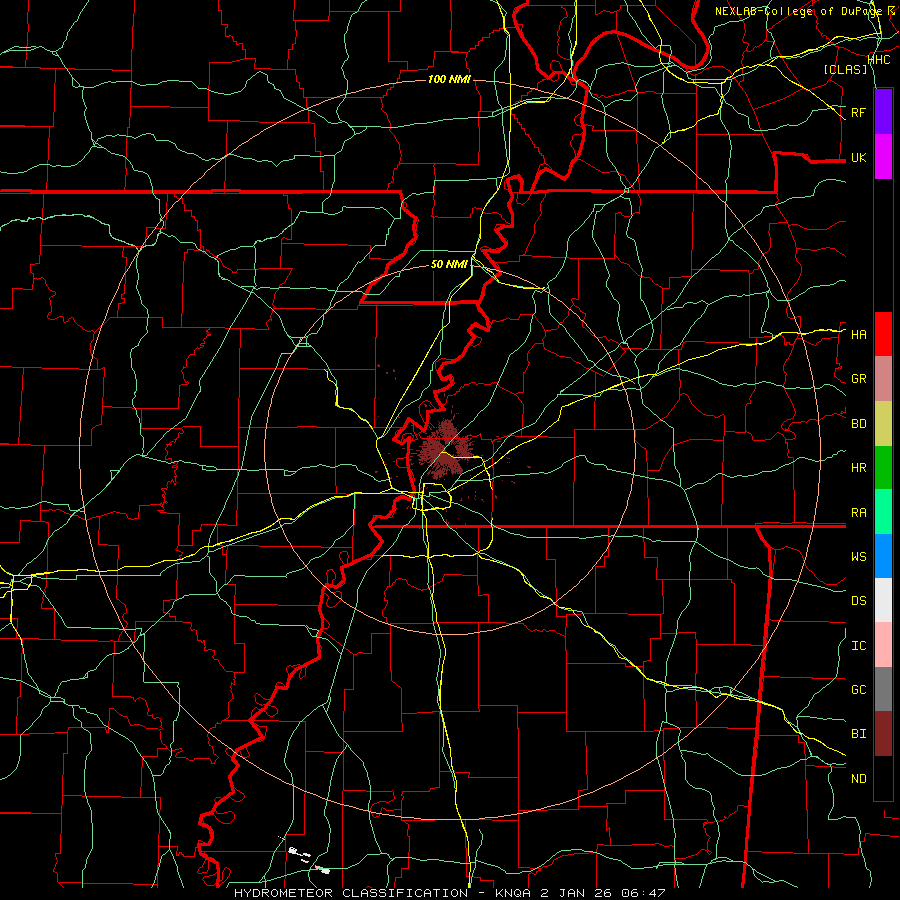Viewport: 900px width, 900px height.
Task: Click the 50 NMI range ring label
Action: pos(449,264)
